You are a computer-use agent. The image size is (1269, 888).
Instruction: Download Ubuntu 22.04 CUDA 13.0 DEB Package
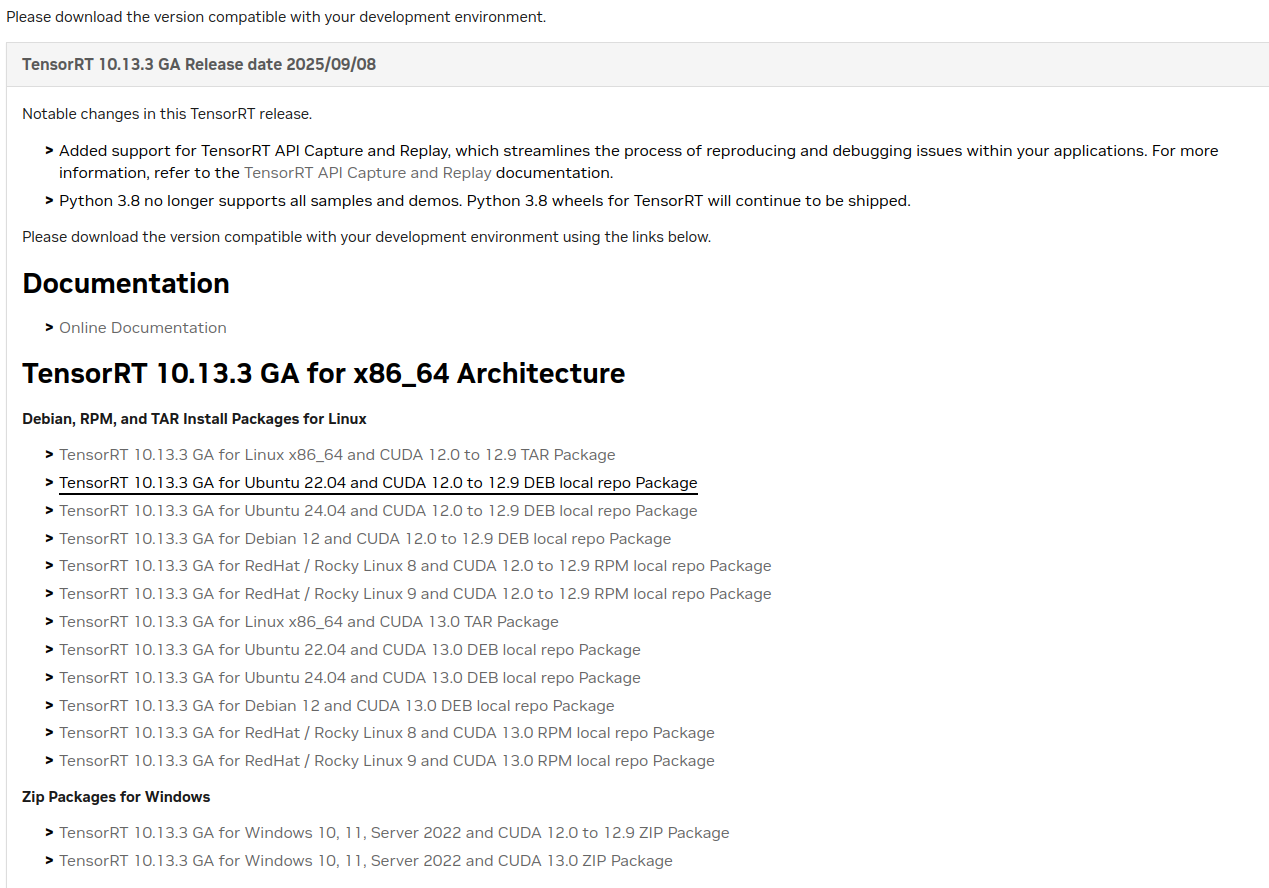pos(350,650)
